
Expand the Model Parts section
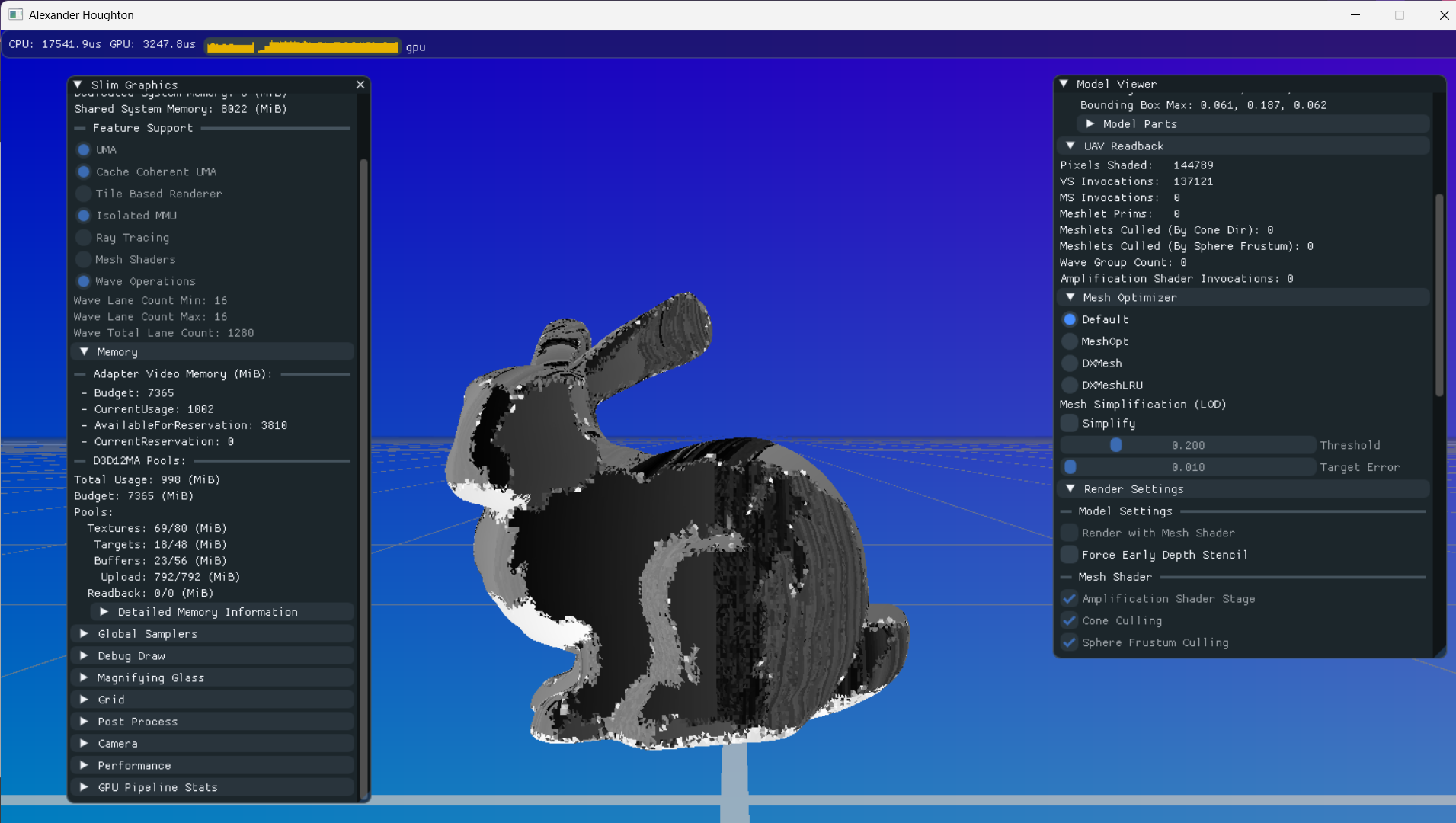1140,123
